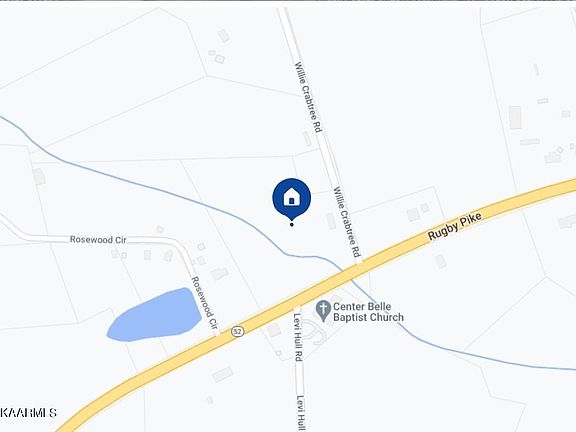
Task: Select the bottom Levi Hull road label
Action: point(300,413)
